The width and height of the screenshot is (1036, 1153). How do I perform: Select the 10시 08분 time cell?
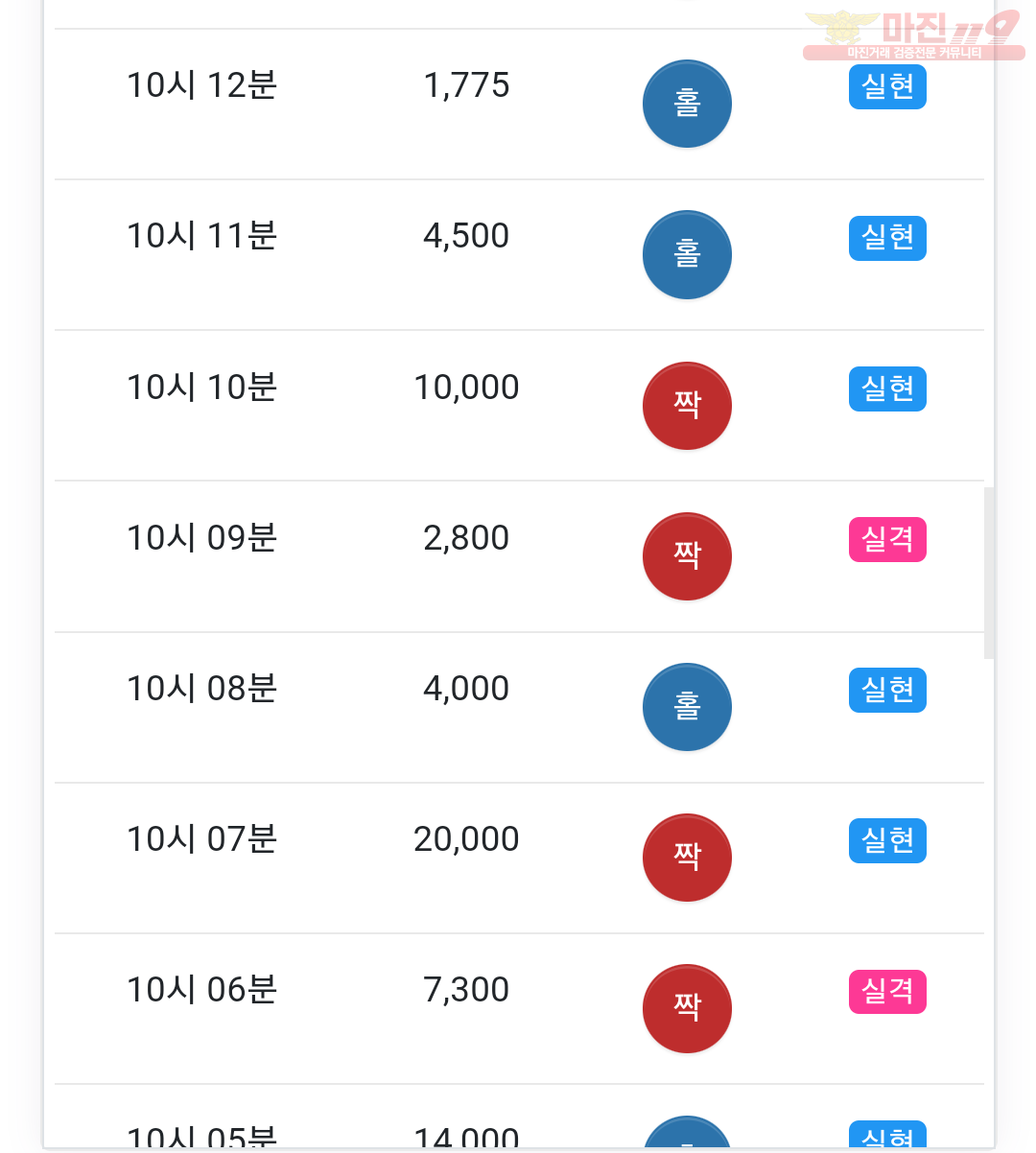pos(202,689)
